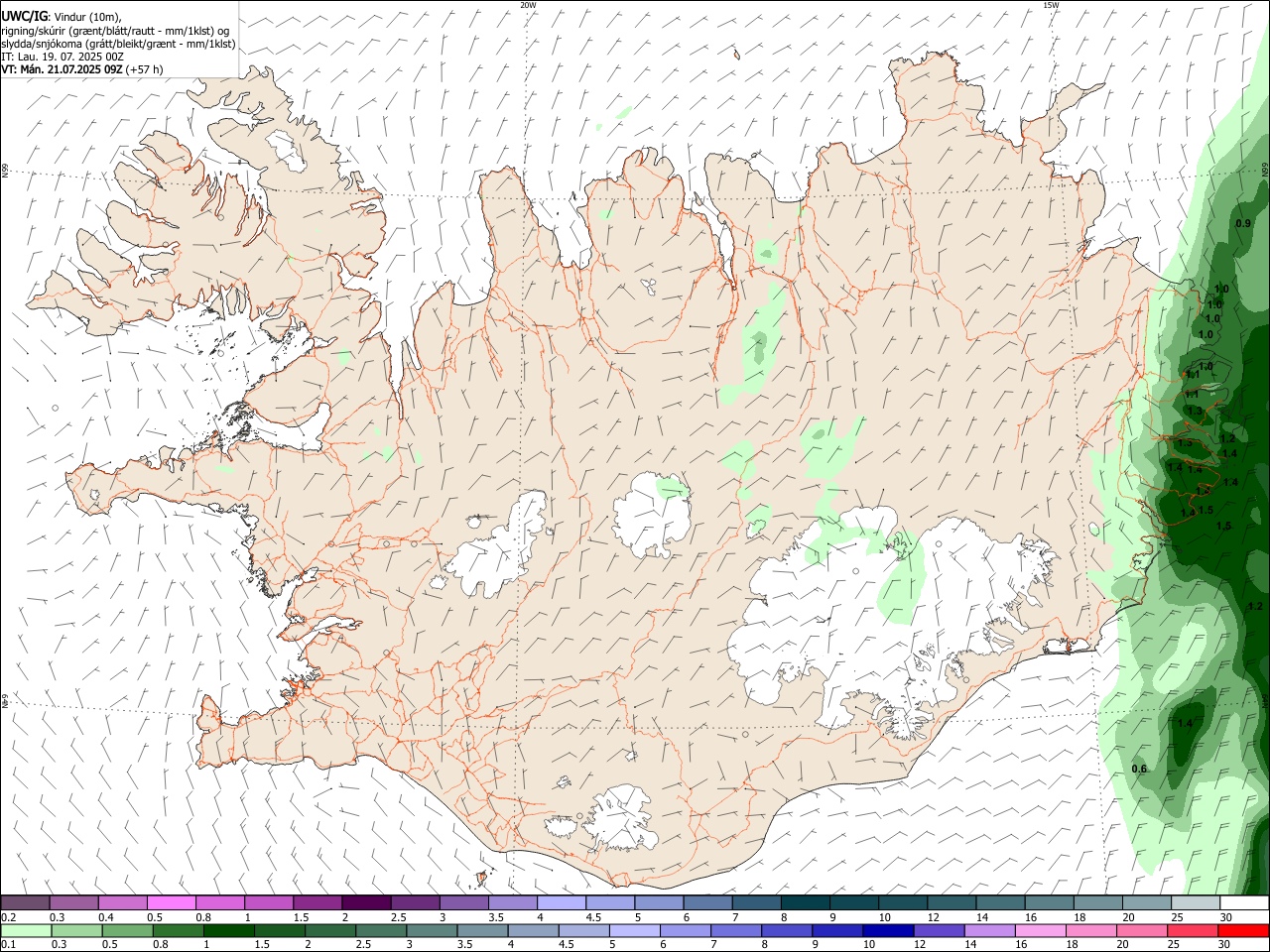
Task: Select the deep blue swatch at 10 in rain scale
Action: 887,930
